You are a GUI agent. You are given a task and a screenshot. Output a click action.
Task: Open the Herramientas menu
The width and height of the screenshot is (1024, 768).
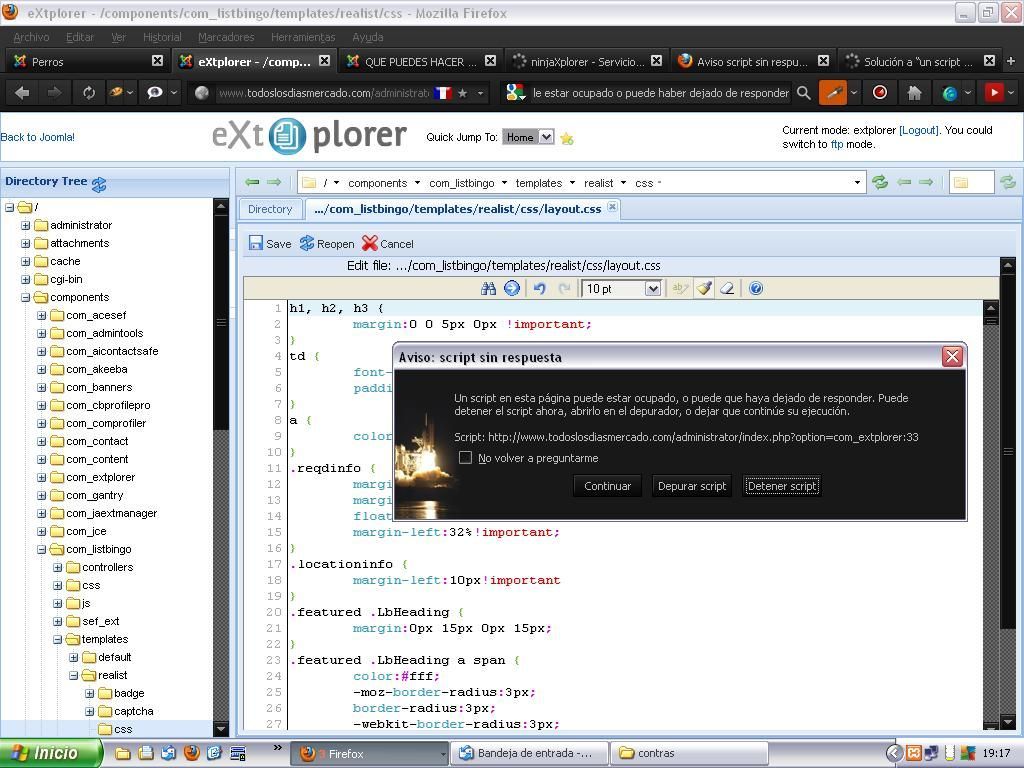pos(303,37)
